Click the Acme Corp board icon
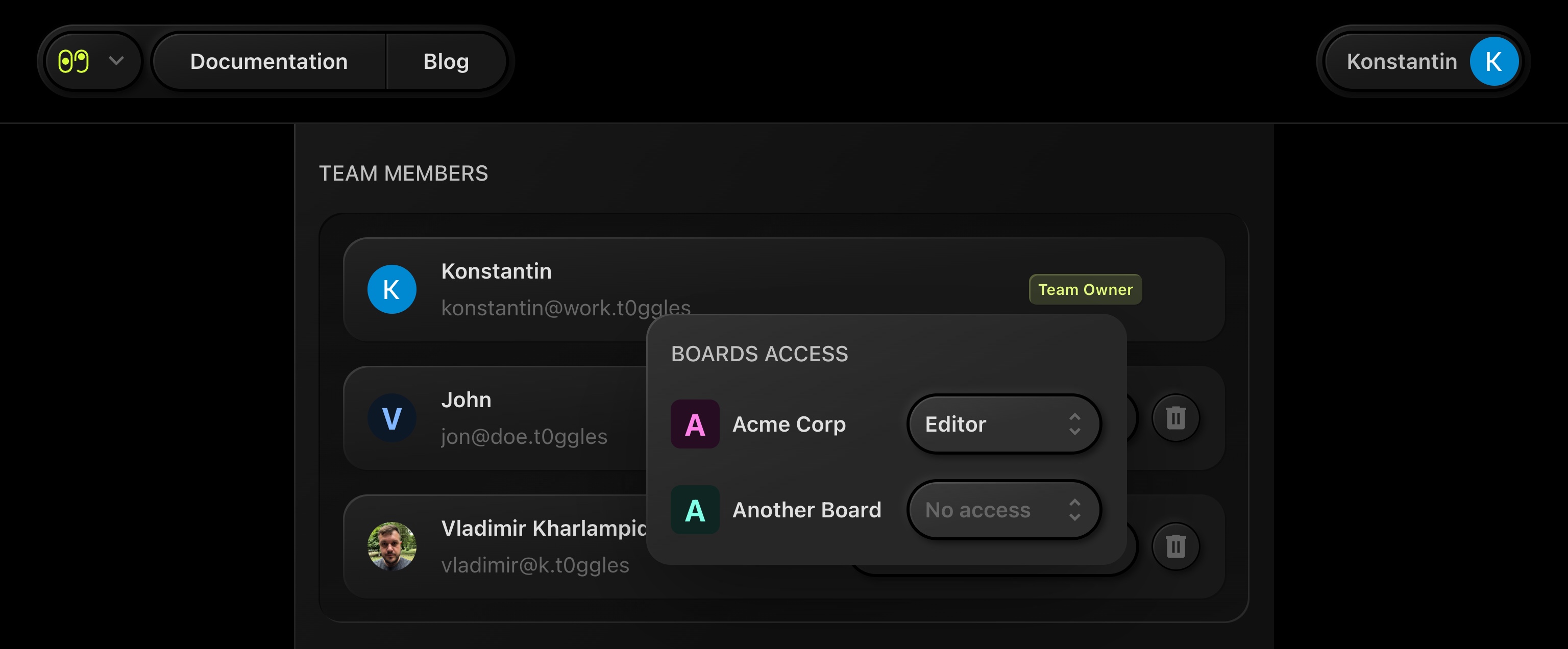Viewport: 1568px width, 649px height. (695, 424)
